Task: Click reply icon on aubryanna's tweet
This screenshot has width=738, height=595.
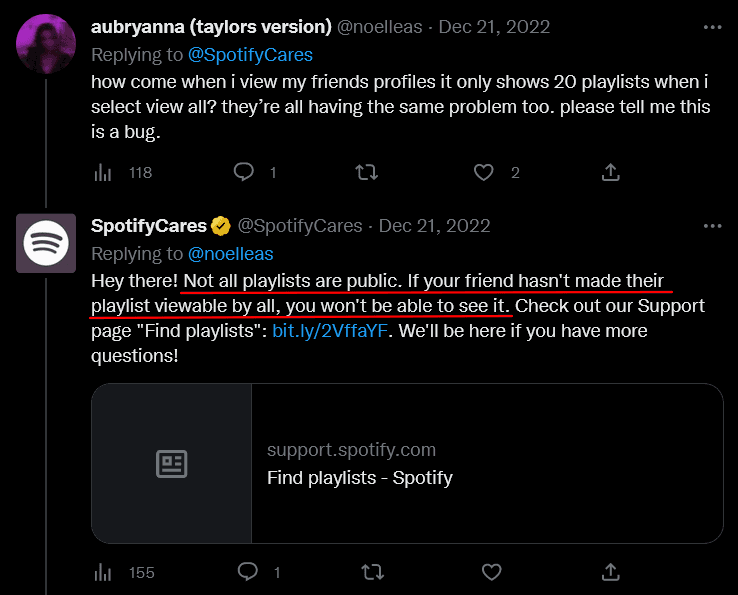Action: pyautogui.click(x=244, y=172)
